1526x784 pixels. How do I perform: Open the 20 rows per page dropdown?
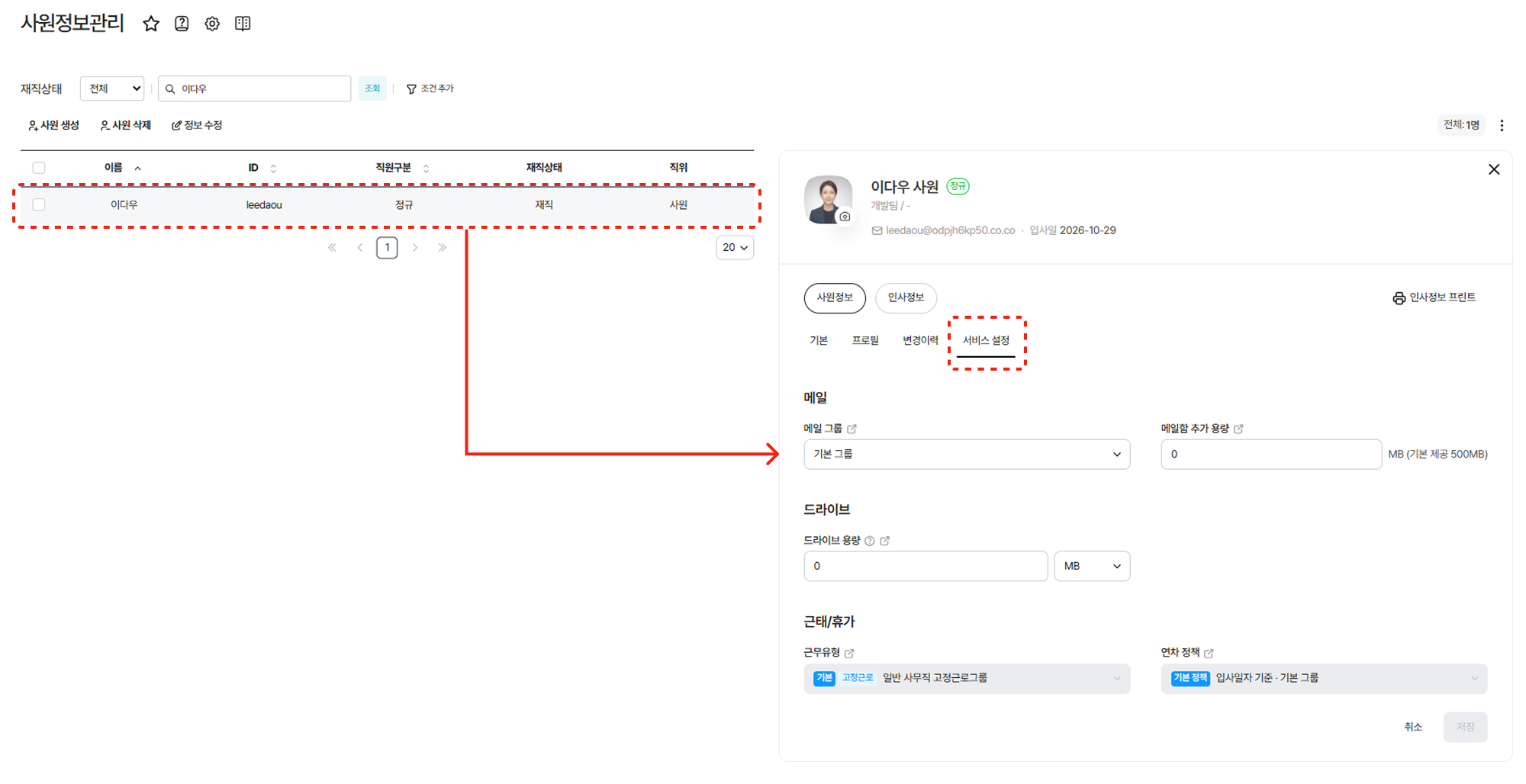pyautogui.click(x=735, y=247)
